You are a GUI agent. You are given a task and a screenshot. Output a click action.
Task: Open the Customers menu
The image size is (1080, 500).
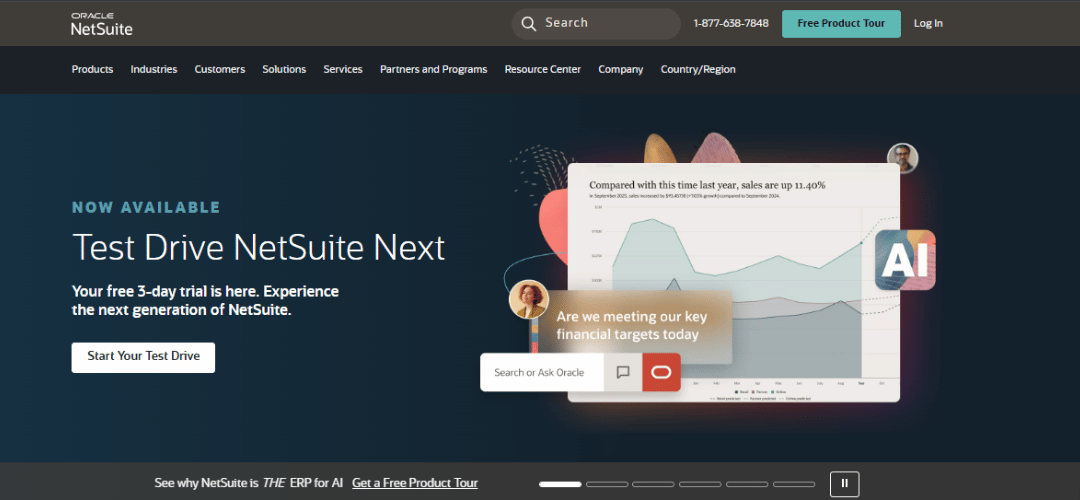220,70
